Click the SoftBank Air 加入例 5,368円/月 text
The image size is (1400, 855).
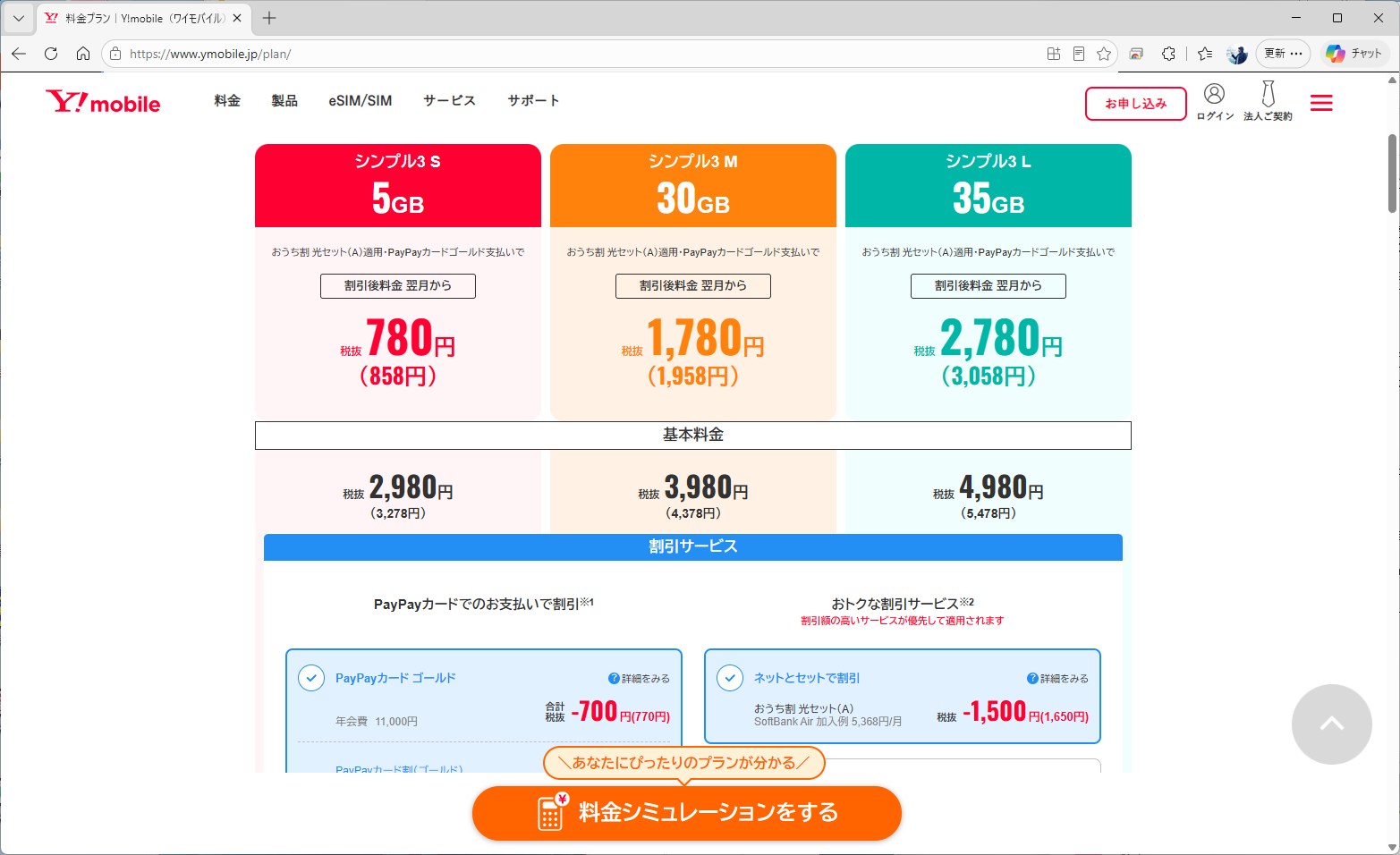[x=827, y=721]
